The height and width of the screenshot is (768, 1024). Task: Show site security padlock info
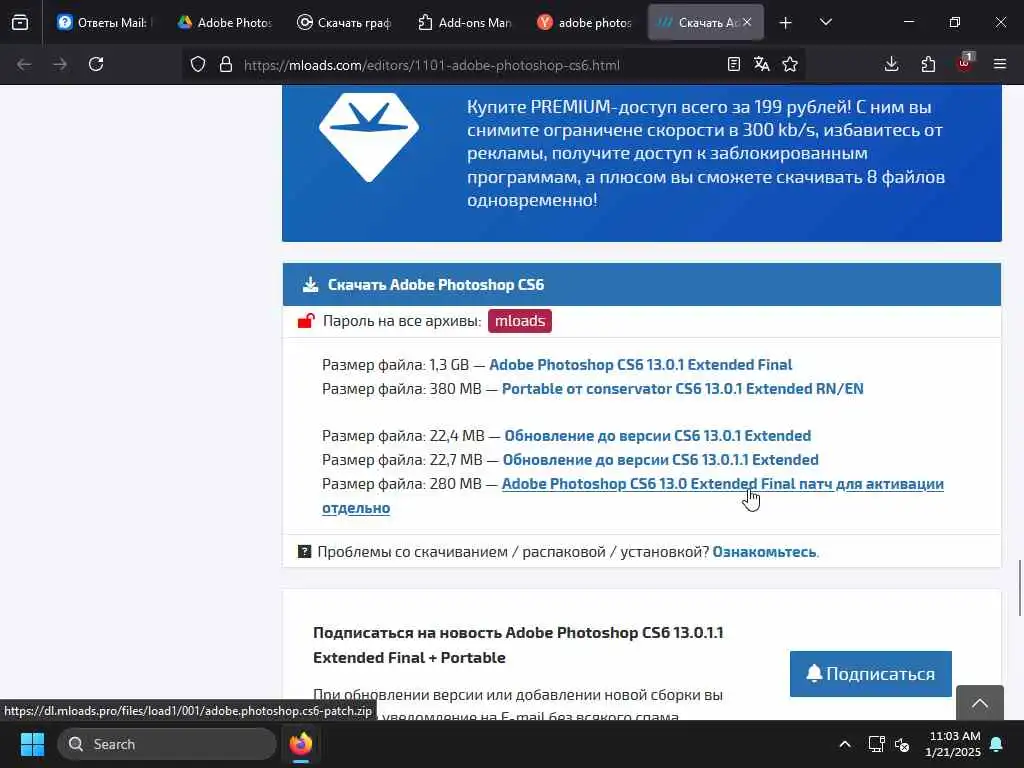(x=226, y=65)
